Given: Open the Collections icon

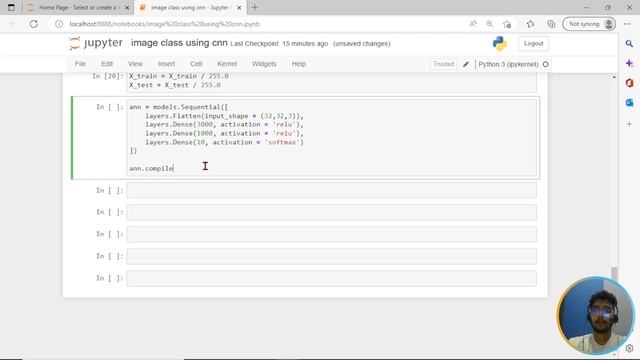Looking at the screenshot, I should 551,24.
